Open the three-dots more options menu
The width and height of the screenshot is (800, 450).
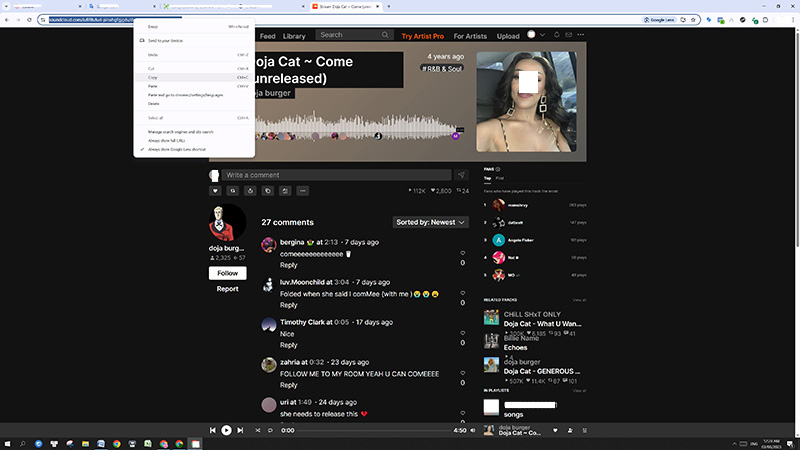[x=302, y=190]
